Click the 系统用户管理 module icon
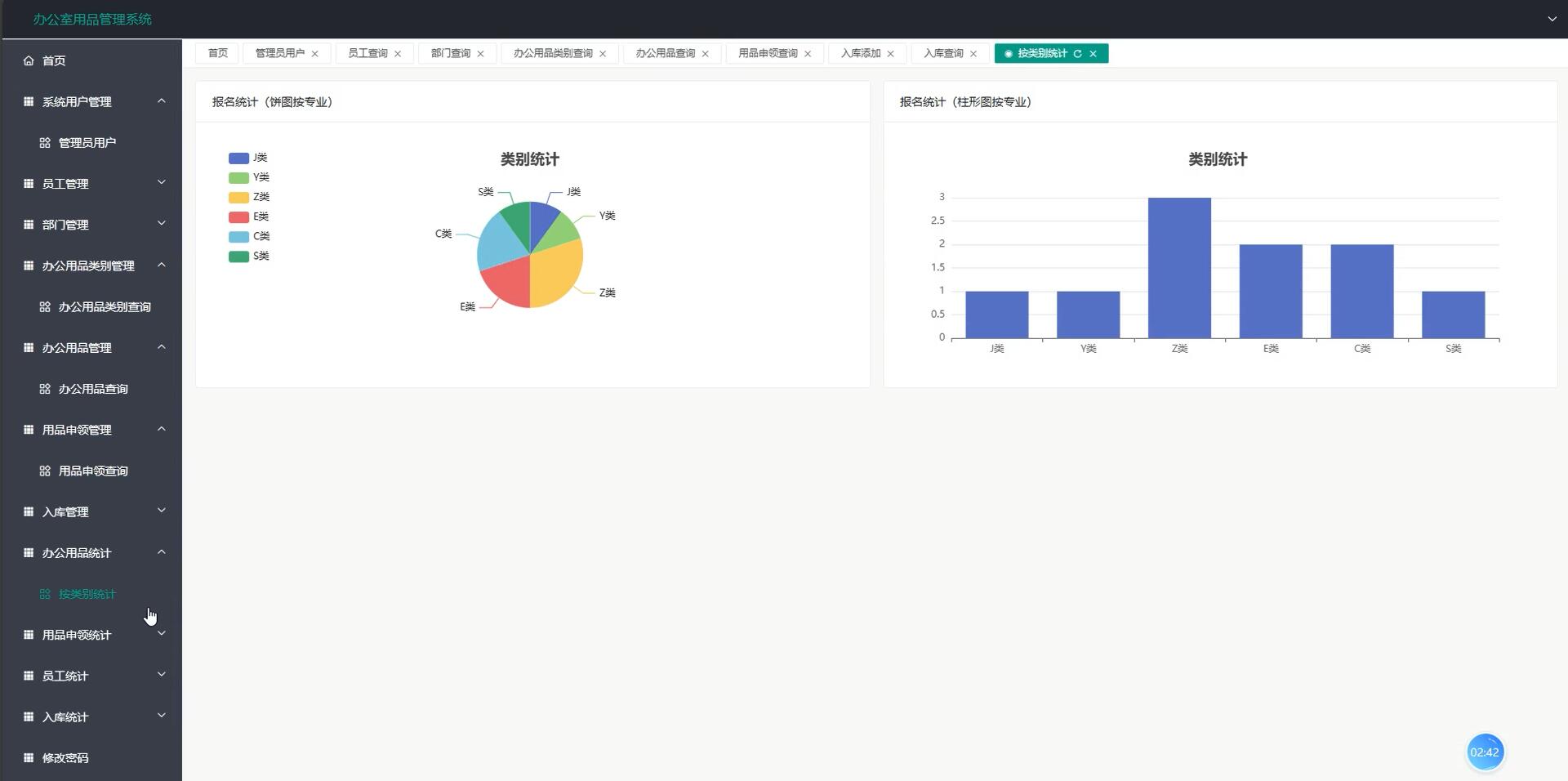 tap(27, 101)
